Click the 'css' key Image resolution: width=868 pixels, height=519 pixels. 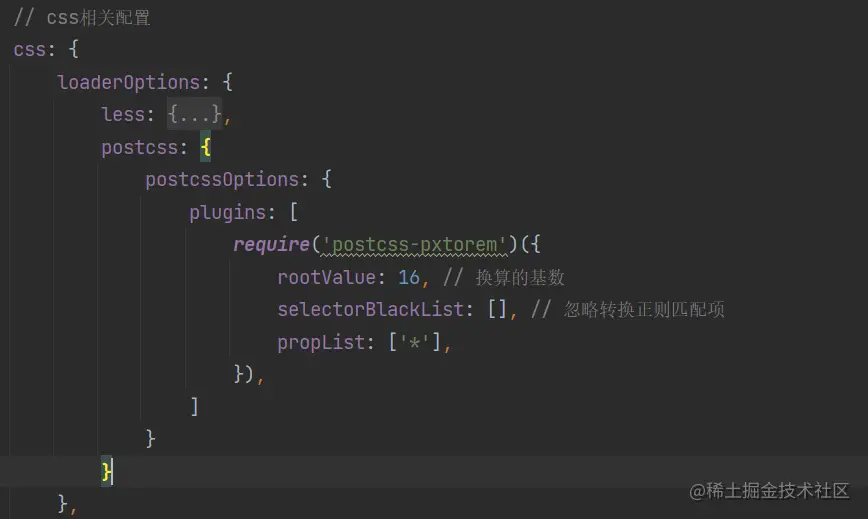pyautogui.click(x=29, y=50)
